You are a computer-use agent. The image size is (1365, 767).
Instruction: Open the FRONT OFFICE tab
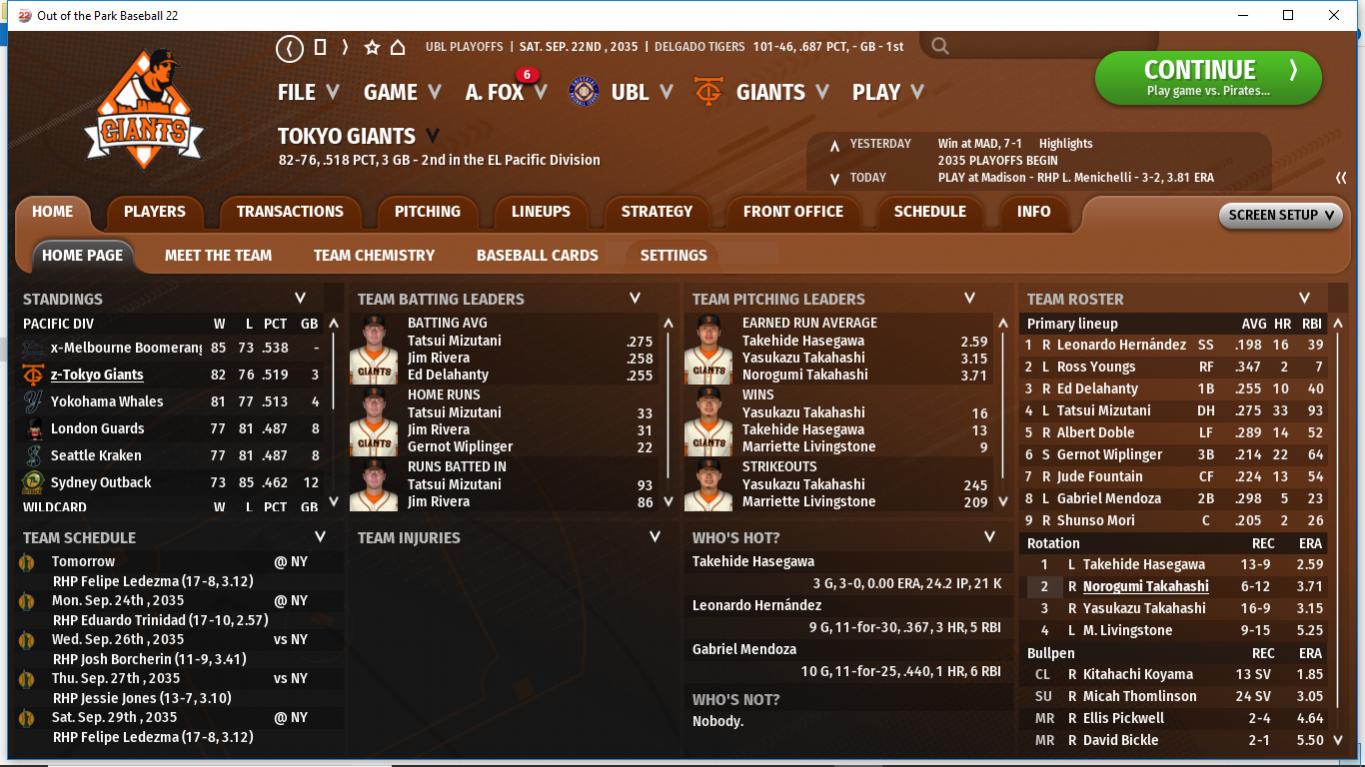point(793,212)
